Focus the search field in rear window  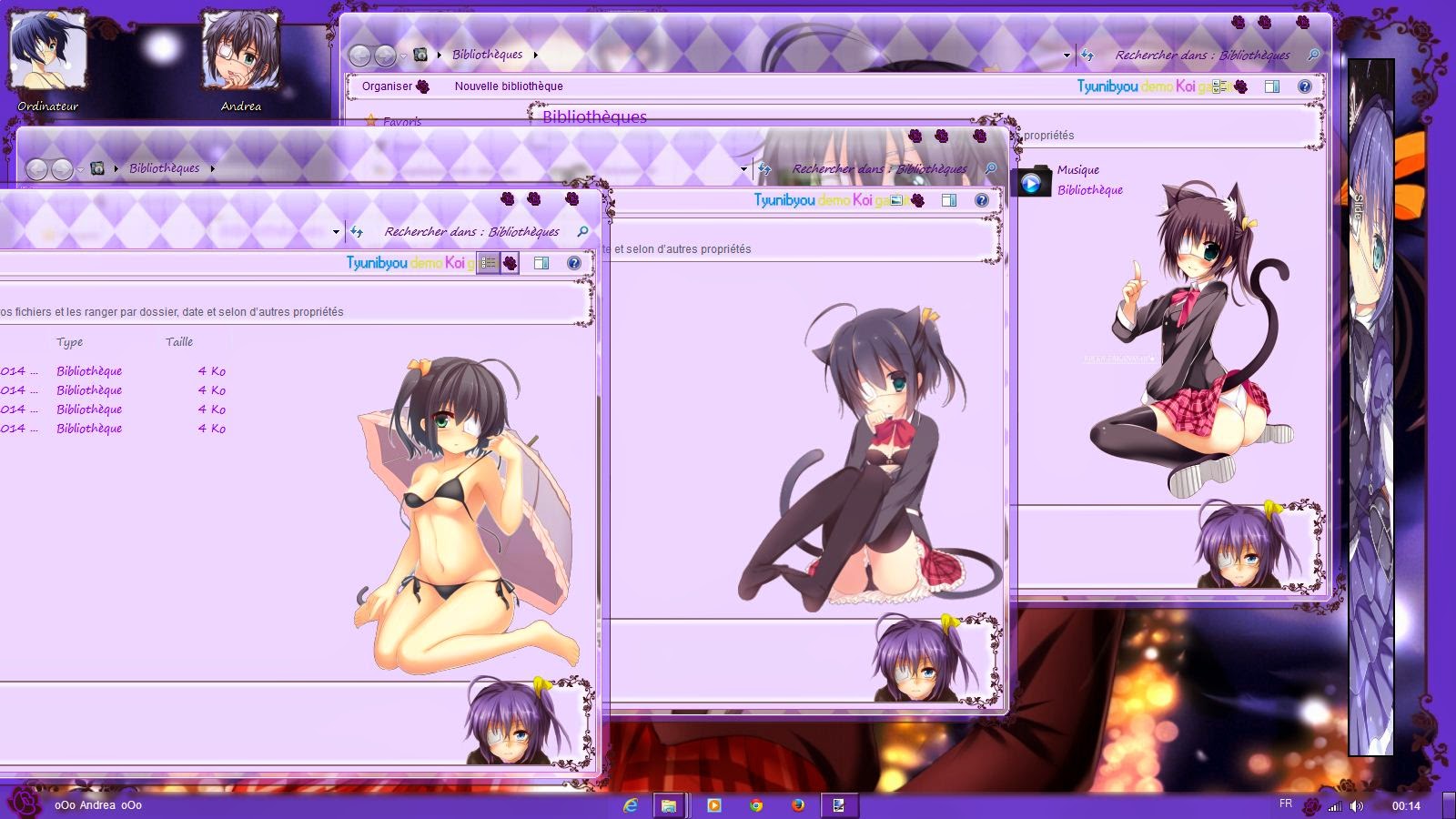[1201, 56]
